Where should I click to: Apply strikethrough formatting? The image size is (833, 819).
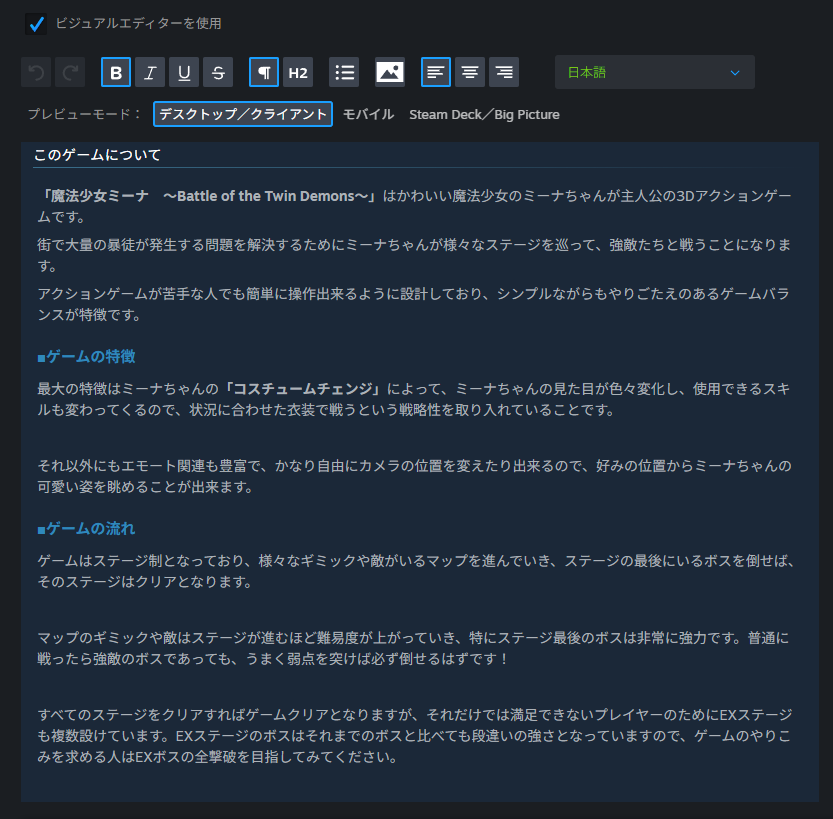[x=218, y=72]
